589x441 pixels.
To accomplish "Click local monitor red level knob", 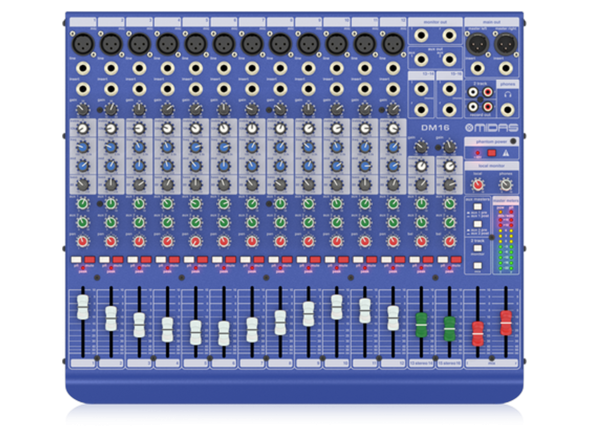I will click(x=477, y=185).
